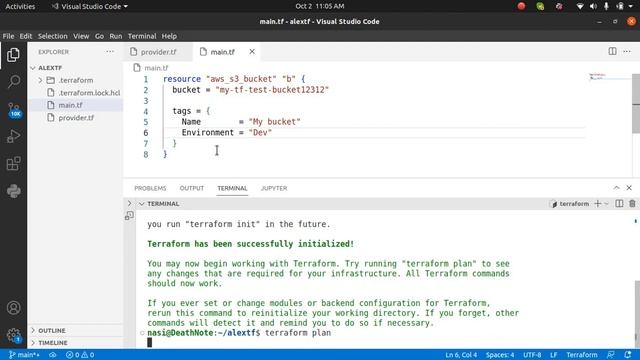Screen dimensions: 640x360
Task: Open the notifications bell in status bar
Action: coord(628,355)
